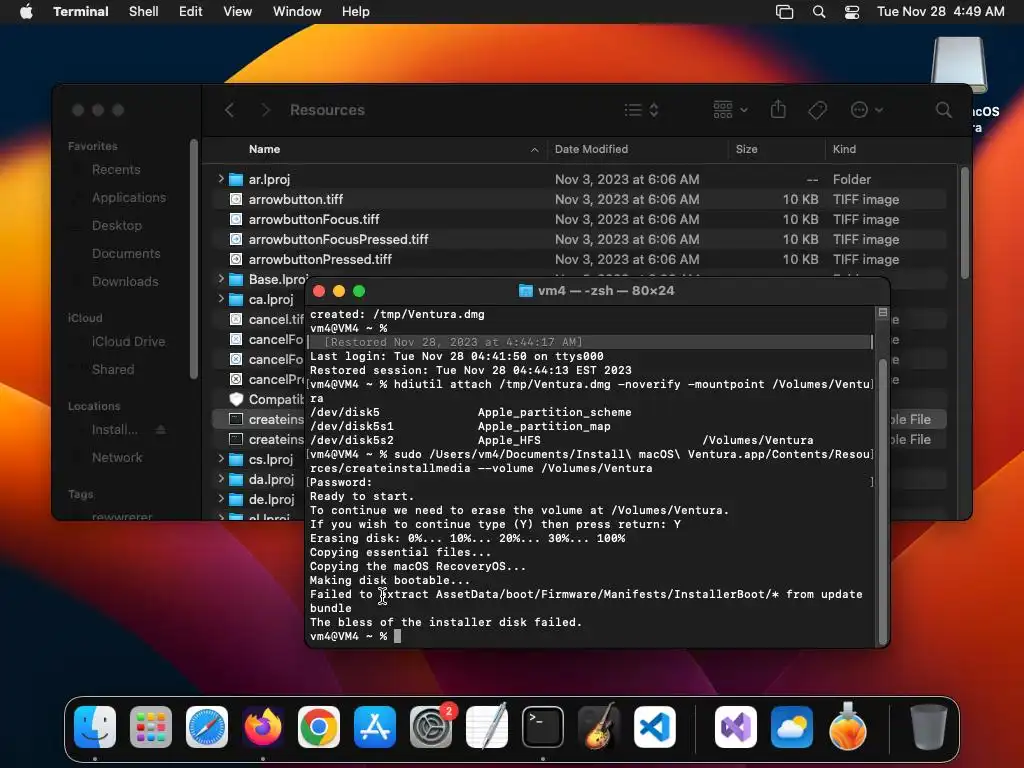This screenshot has height=768, width=1024.
Task: Select arrowbutton.tiff file row
Action: [579, 199]
